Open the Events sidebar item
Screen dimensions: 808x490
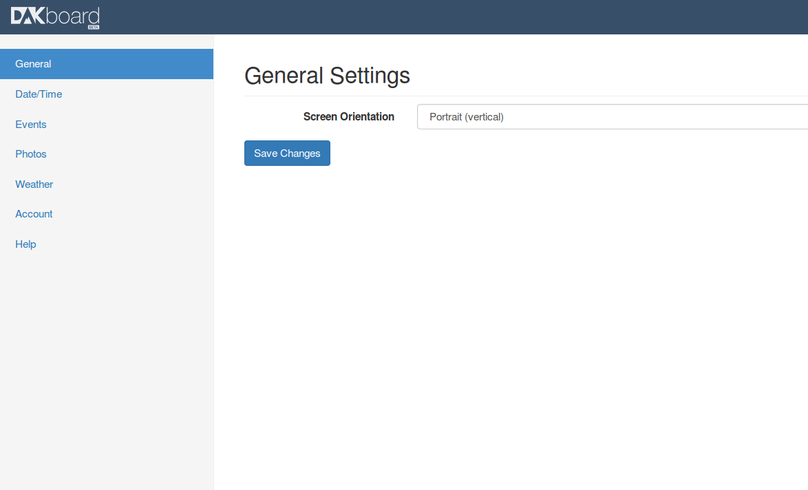(x=31, y=124)
